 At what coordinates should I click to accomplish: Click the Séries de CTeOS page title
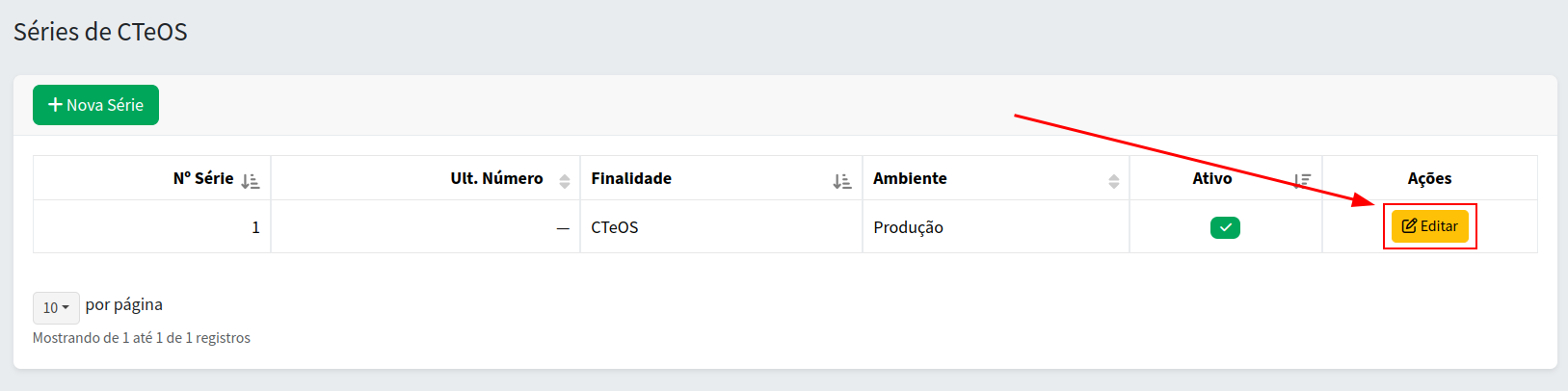coord(100,32)
